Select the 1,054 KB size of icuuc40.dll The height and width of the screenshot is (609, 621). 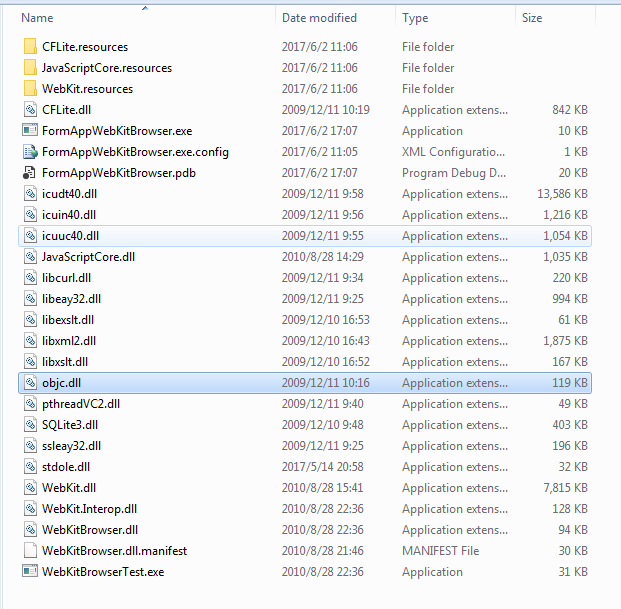[x=566, y=236]
